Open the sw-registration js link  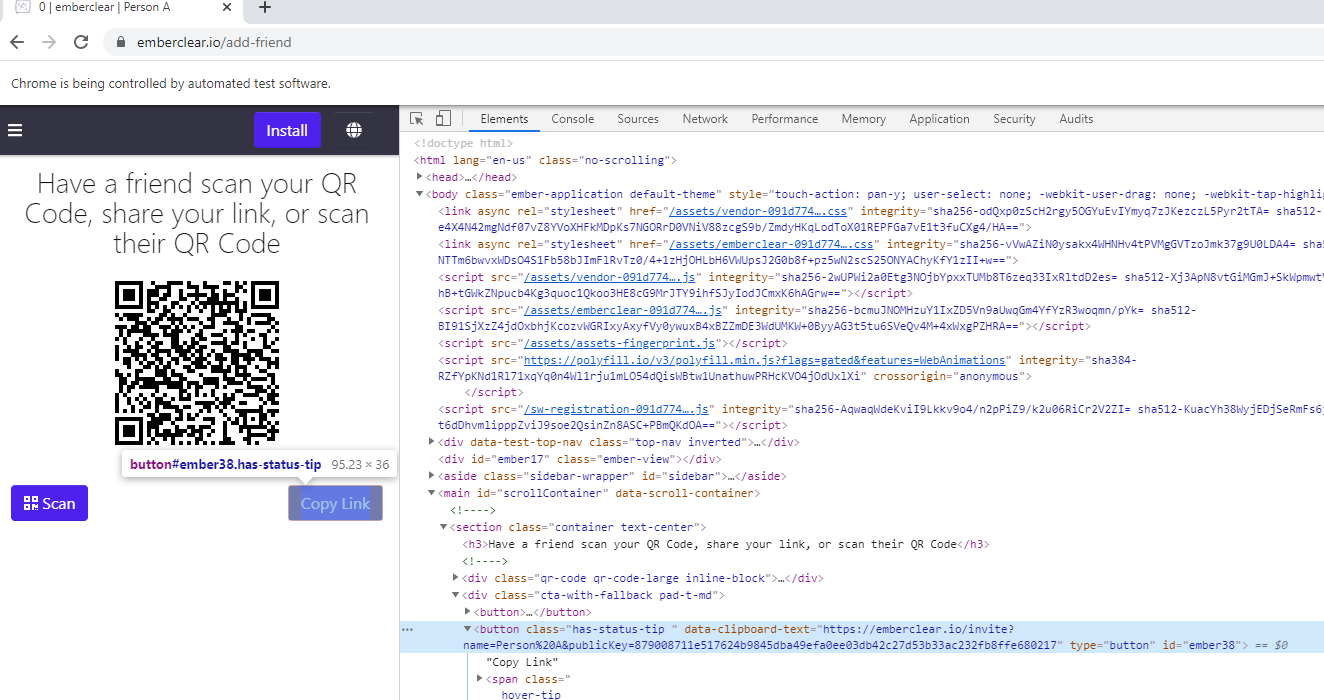[x=616, y=409]
